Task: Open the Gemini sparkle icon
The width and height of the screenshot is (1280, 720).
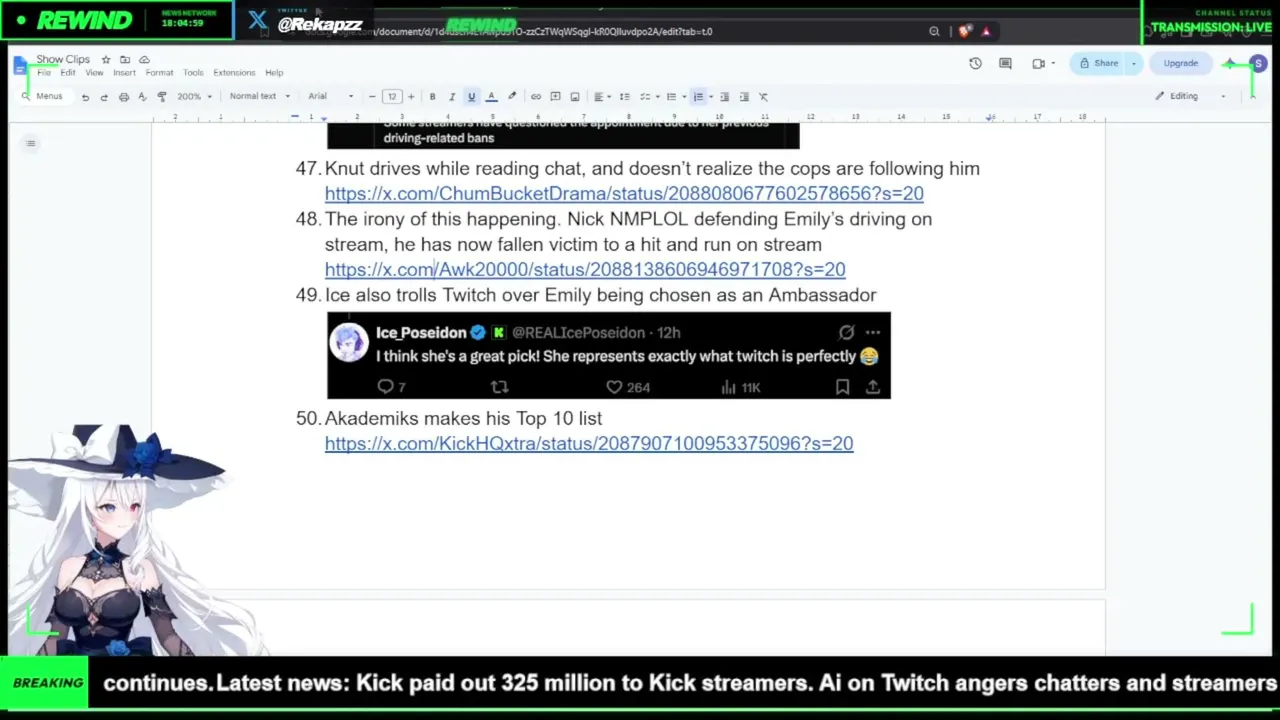Action: (1230, 64)
